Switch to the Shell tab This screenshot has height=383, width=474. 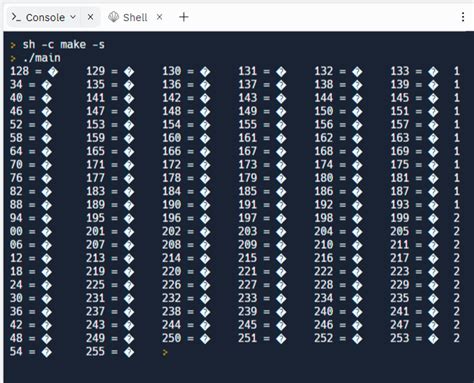tap(135, 17)
